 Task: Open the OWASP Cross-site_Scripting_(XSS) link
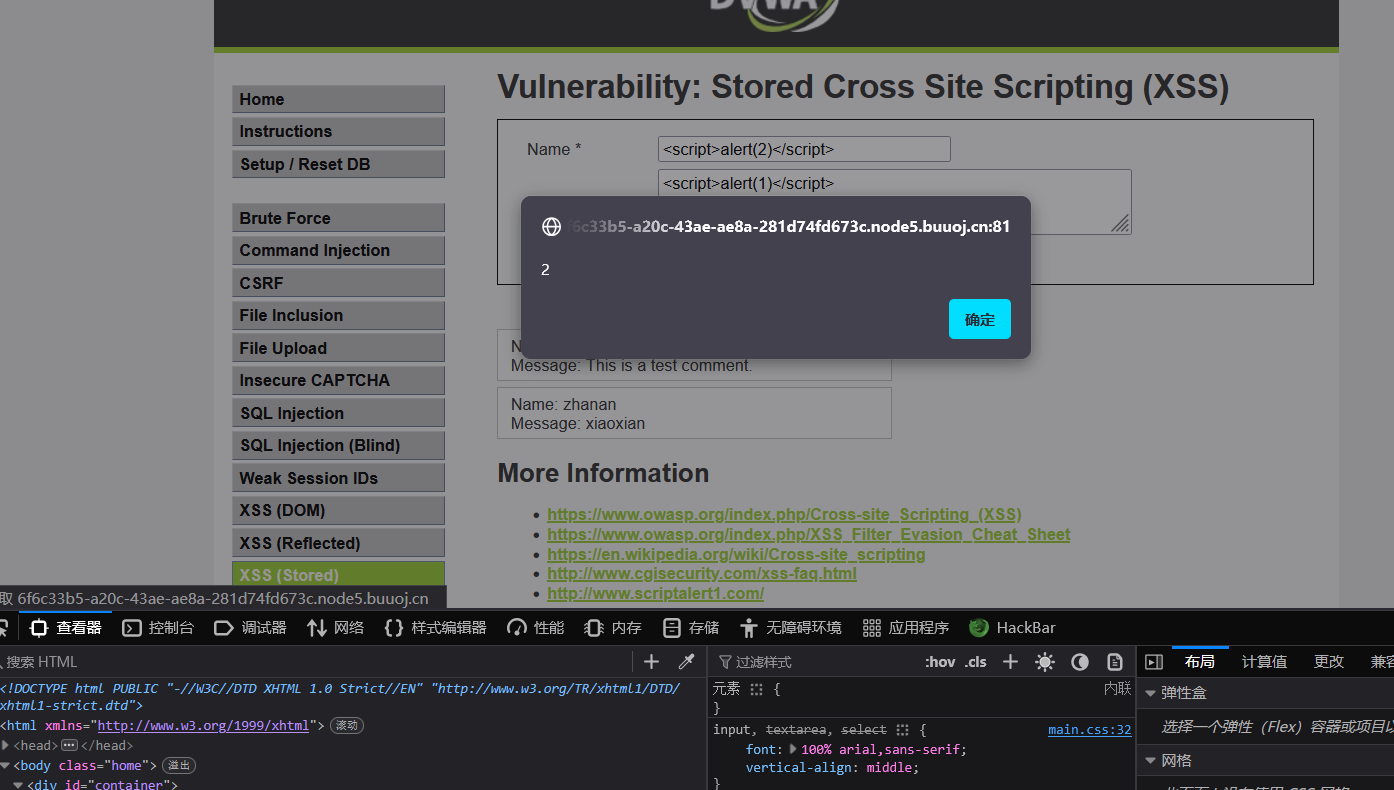pos(784,514)
